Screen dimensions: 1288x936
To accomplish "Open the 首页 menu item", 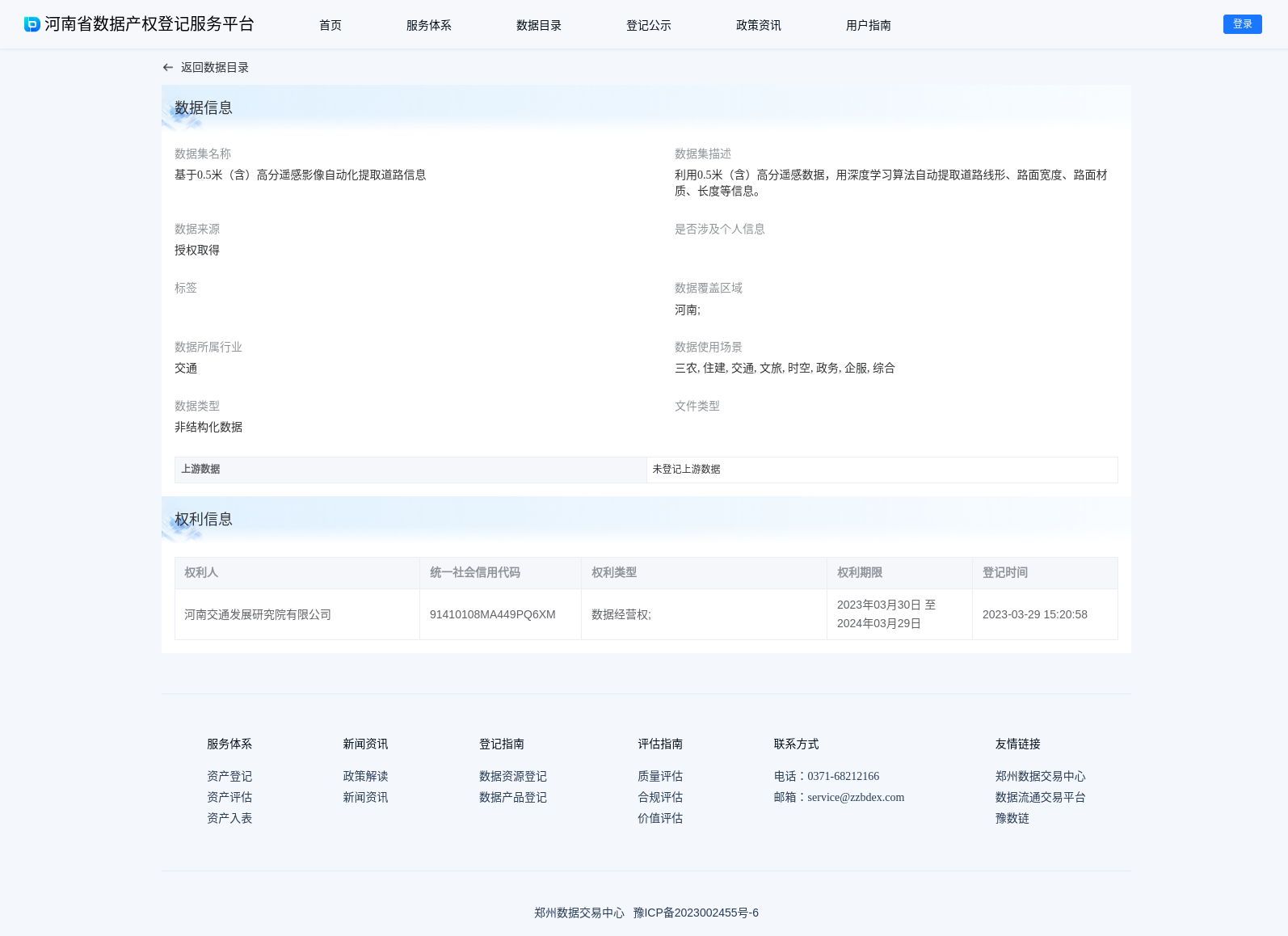I will [x=330, y=25].
